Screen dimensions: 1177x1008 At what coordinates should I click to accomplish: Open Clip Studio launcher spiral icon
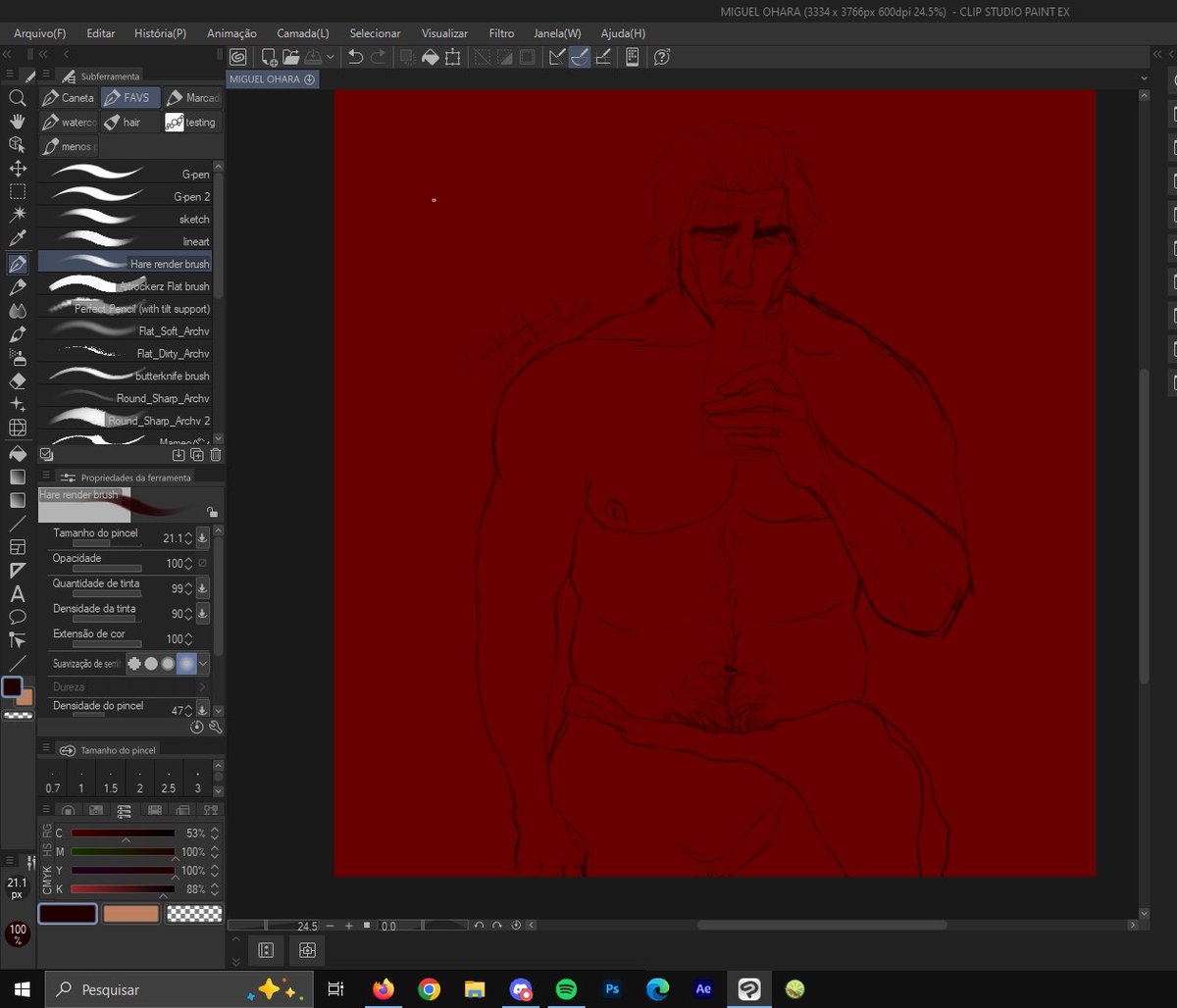point(237,57)
